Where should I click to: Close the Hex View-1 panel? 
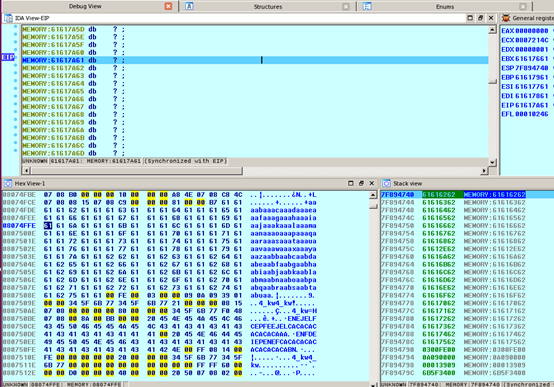pos(372,183)
